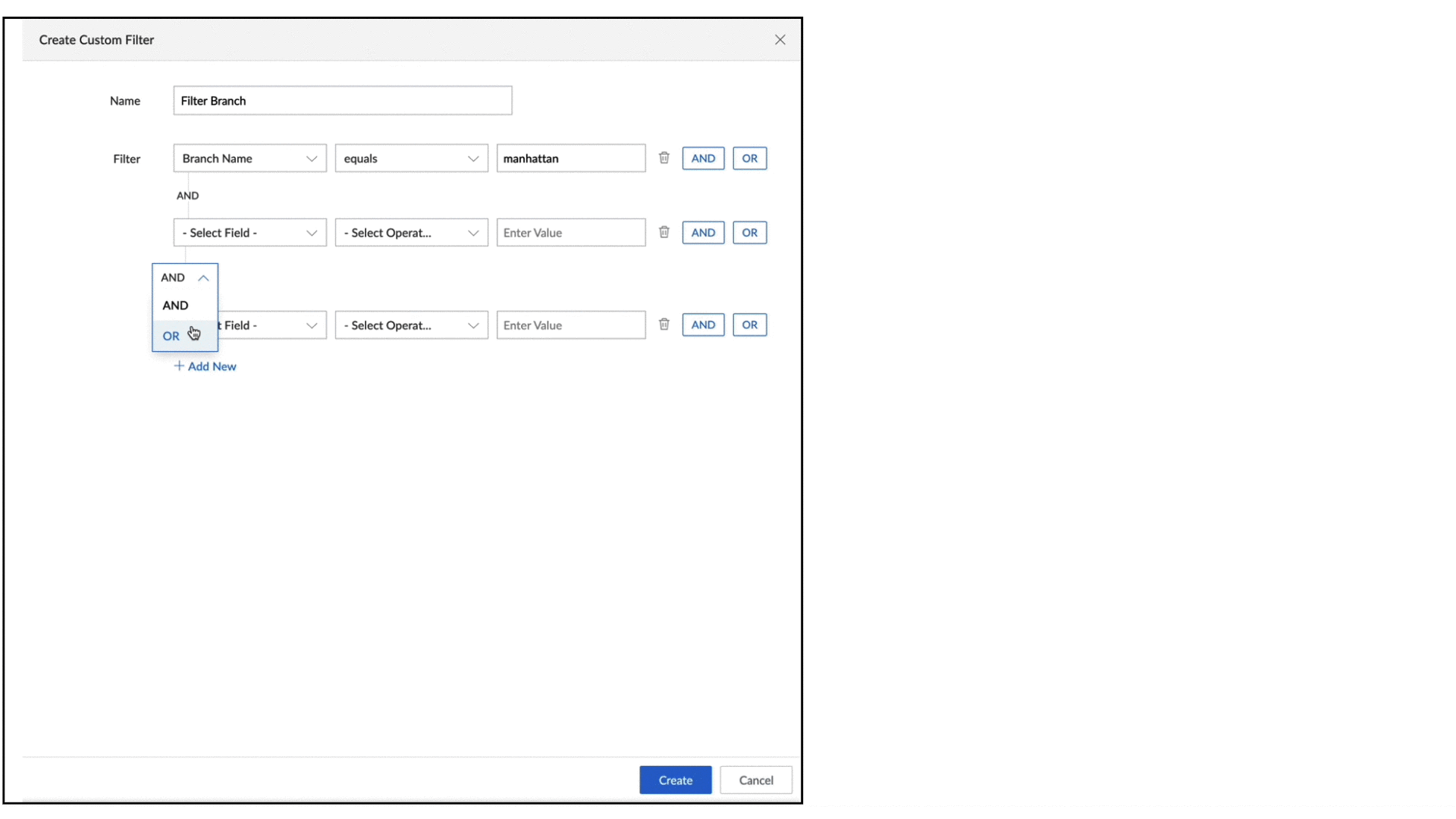Remove the third filter row via trash icon
The width and height of the screenshot is (1456, 819).
click(664, 325)
